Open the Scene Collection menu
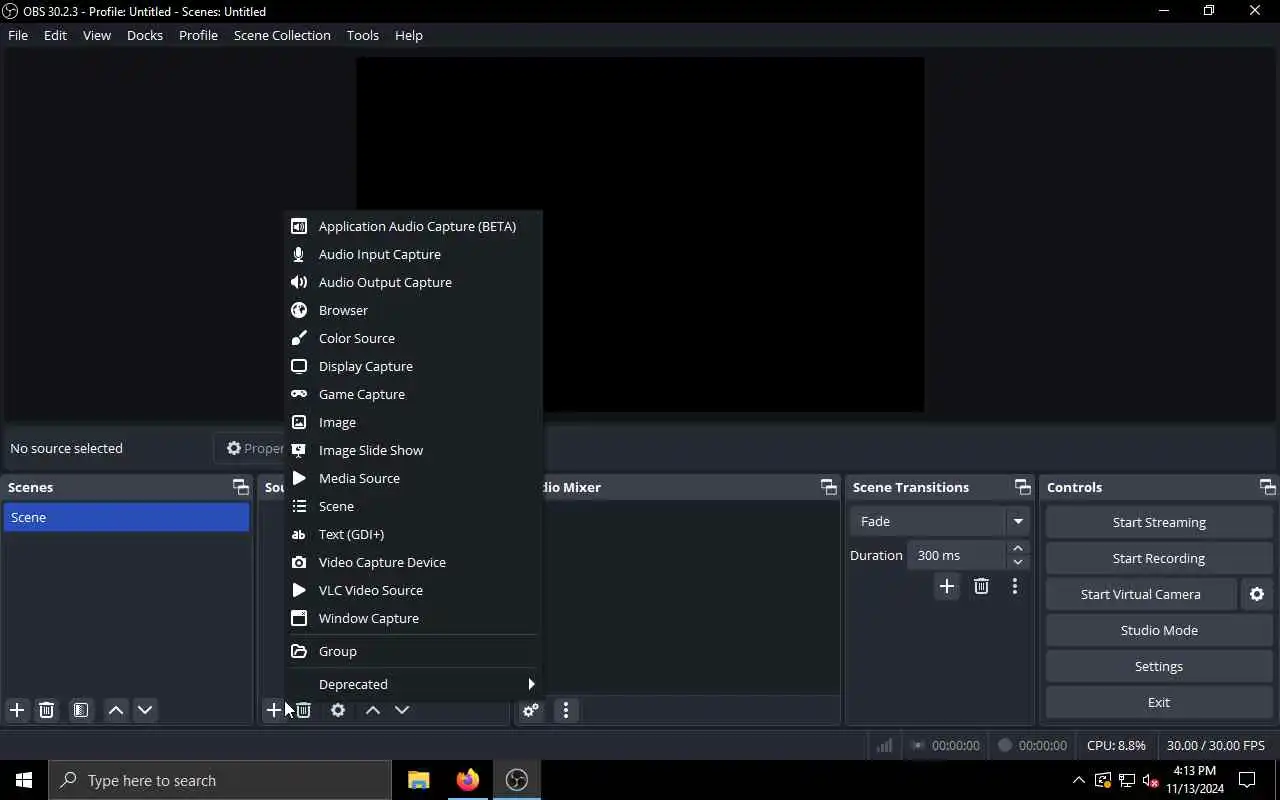Screen dimensions: 1280x800 pos(282,35)
